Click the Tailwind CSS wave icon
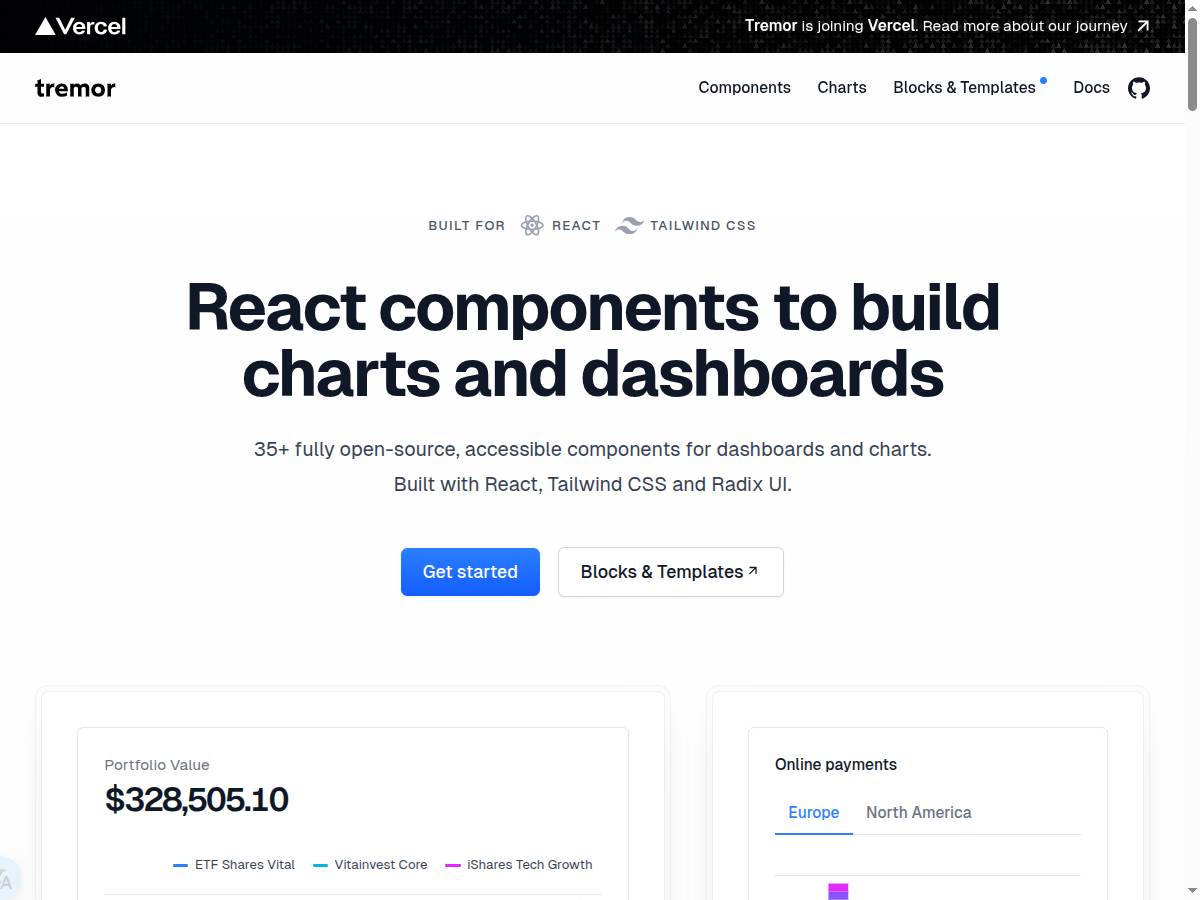The height and width of the screenshot is (900, 1200). click(629, 225)
